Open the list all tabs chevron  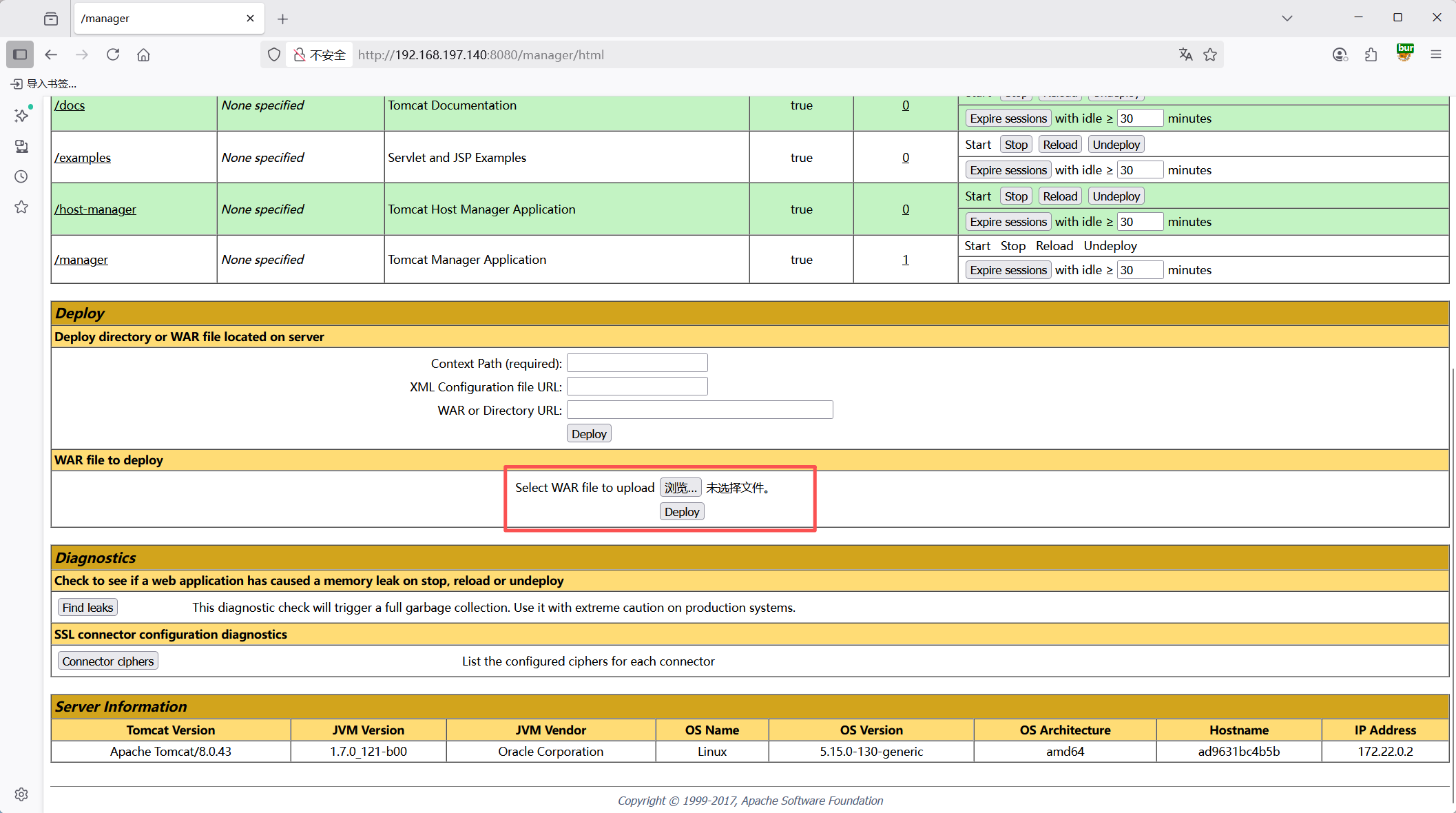pos(1287,19)
